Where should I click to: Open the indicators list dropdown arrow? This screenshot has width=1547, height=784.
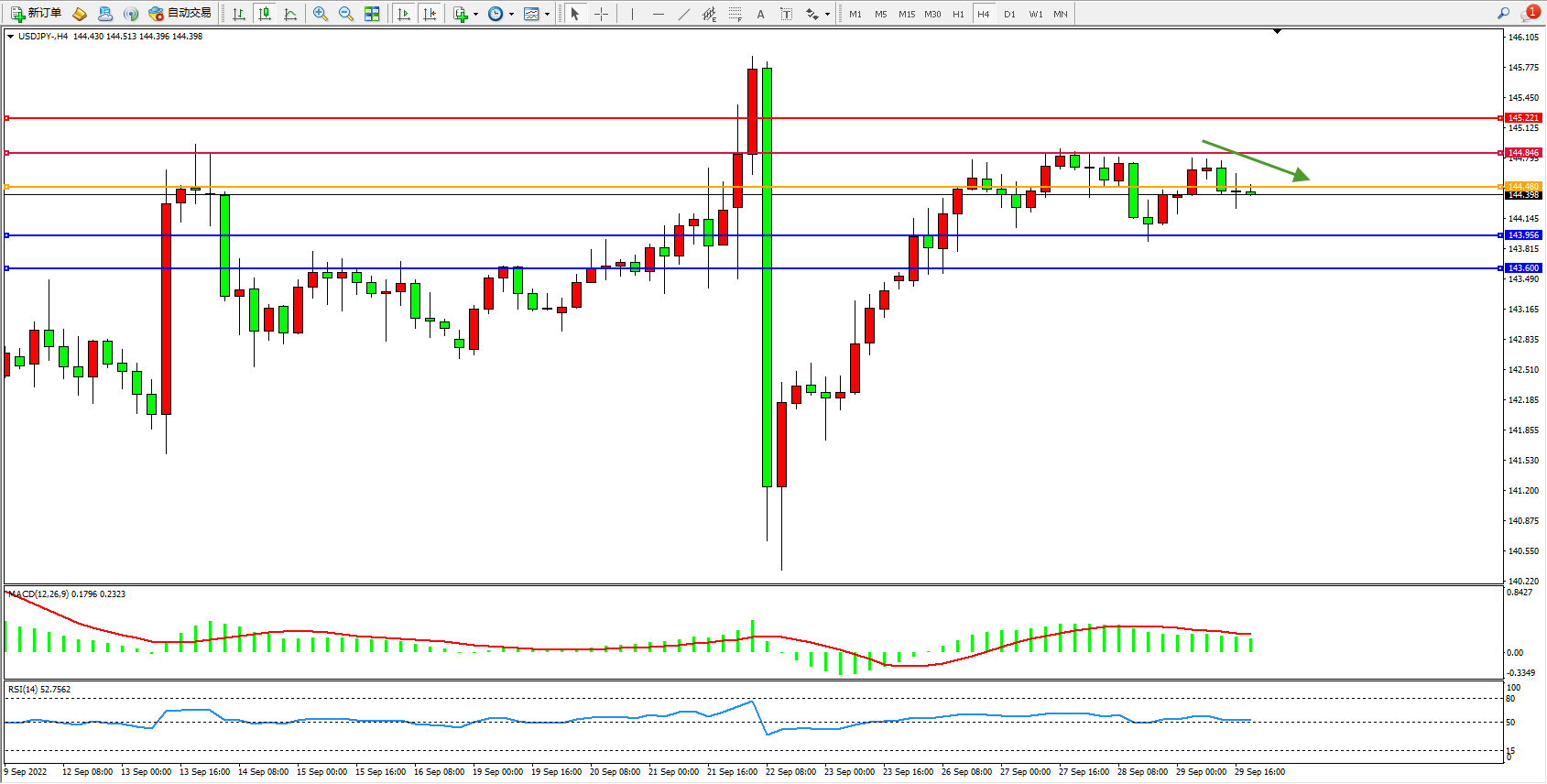point(475,14)
